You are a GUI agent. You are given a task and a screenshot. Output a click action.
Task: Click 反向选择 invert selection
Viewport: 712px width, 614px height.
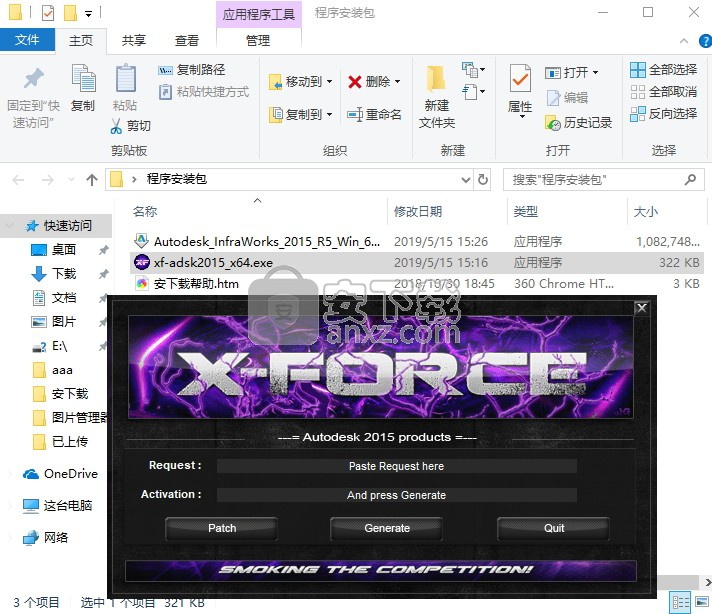point(663,114)
